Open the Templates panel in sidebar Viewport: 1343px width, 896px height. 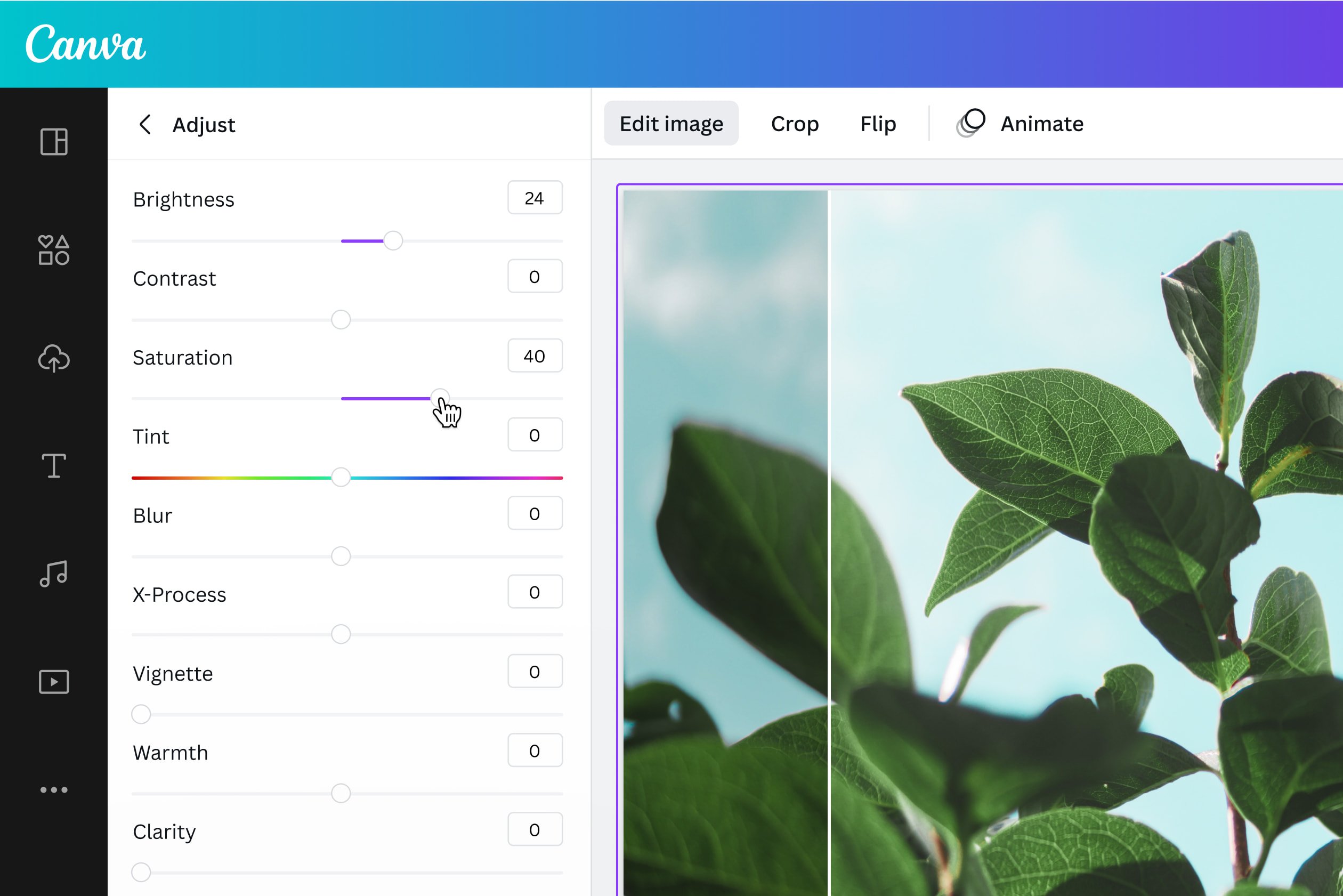(x=53, y=143)
